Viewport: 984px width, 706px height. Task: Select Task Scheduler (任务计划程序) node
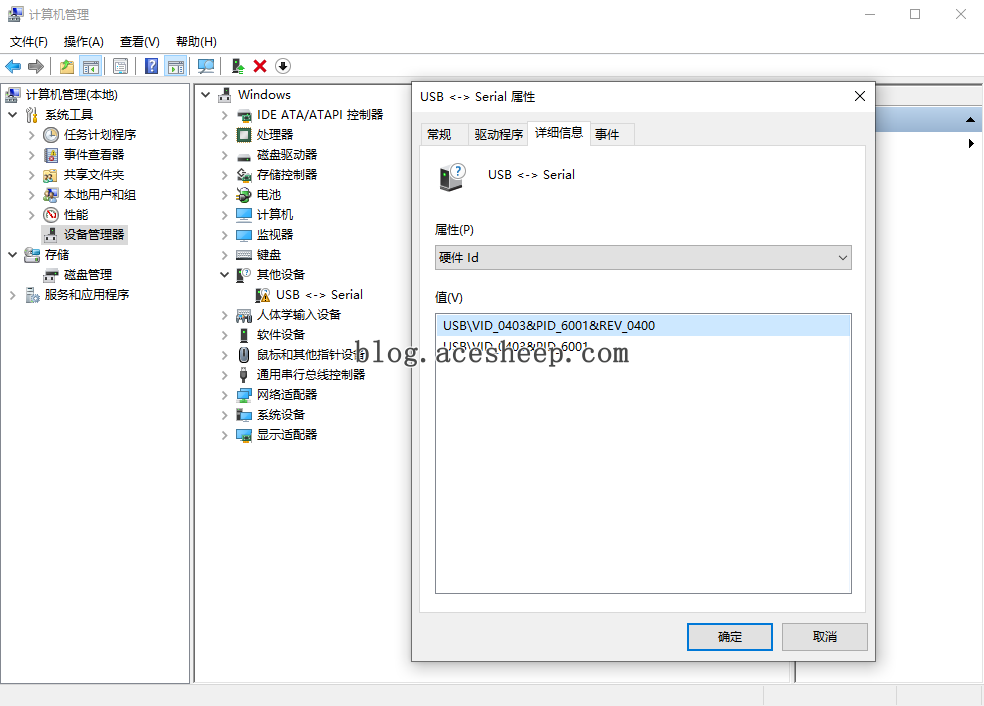tap(100, 134)
